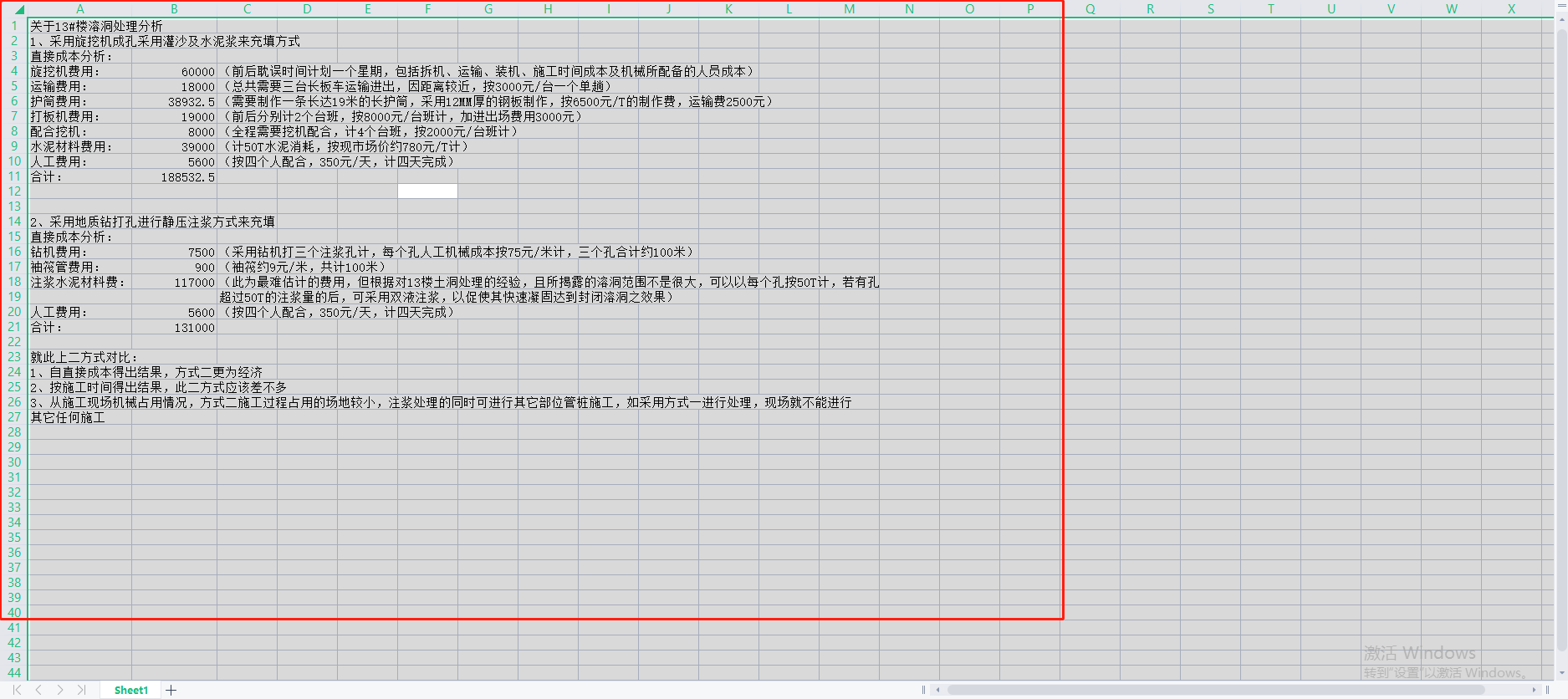The image size is (1568, 699).
Task: Select the value 117000 cell
Action: tap(174, 282)
